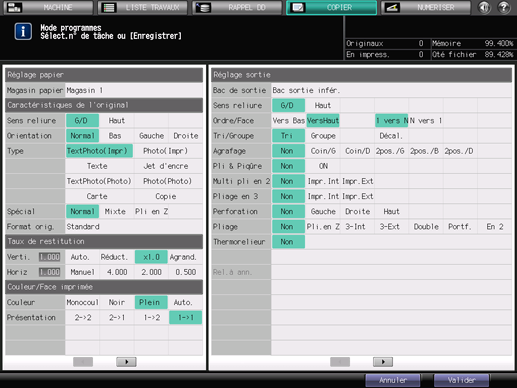This screenshot has width=517, height=388.
Task: Click the blue information icon
Action: point(23,32)
